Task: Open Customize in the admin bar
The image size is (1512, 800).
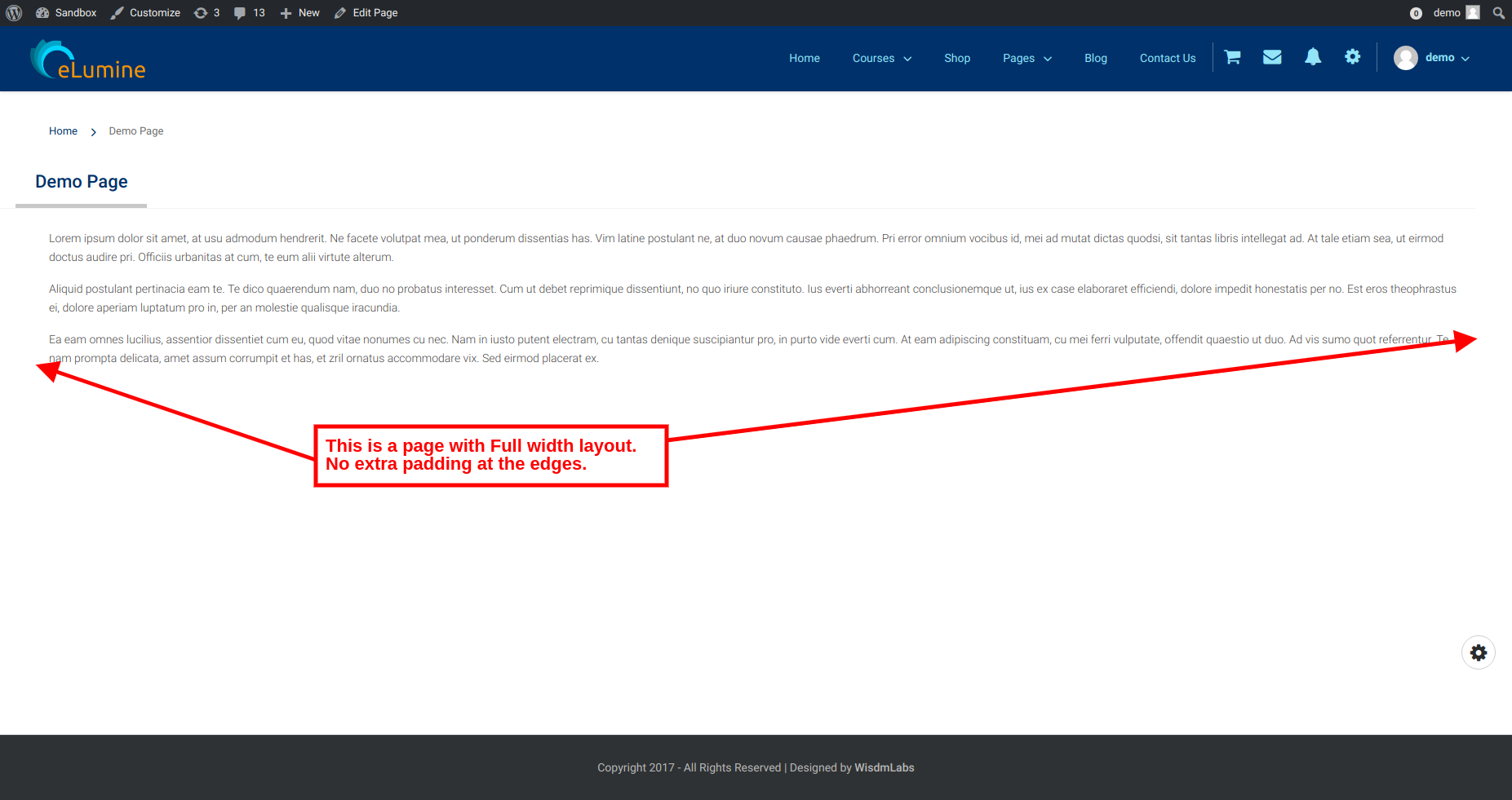Action: (x=146, y=13)
